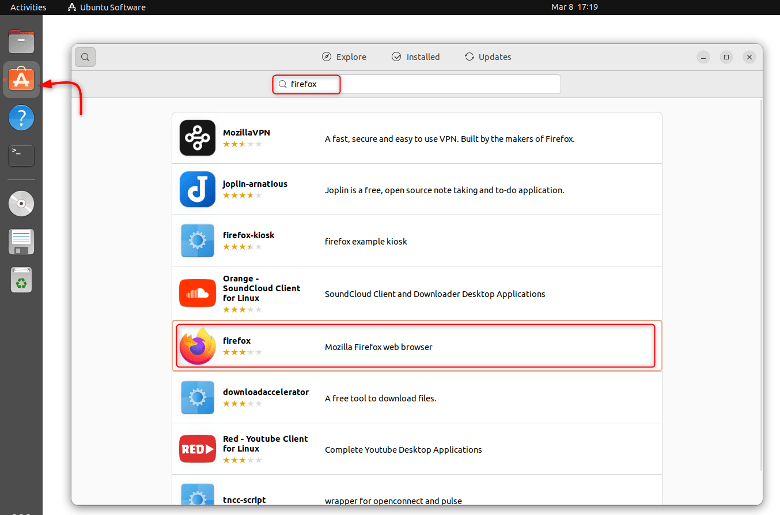The width and height of the screenshot is (780, 515).
Task: Launch Terminal from the dock
Action: point(21,156)
